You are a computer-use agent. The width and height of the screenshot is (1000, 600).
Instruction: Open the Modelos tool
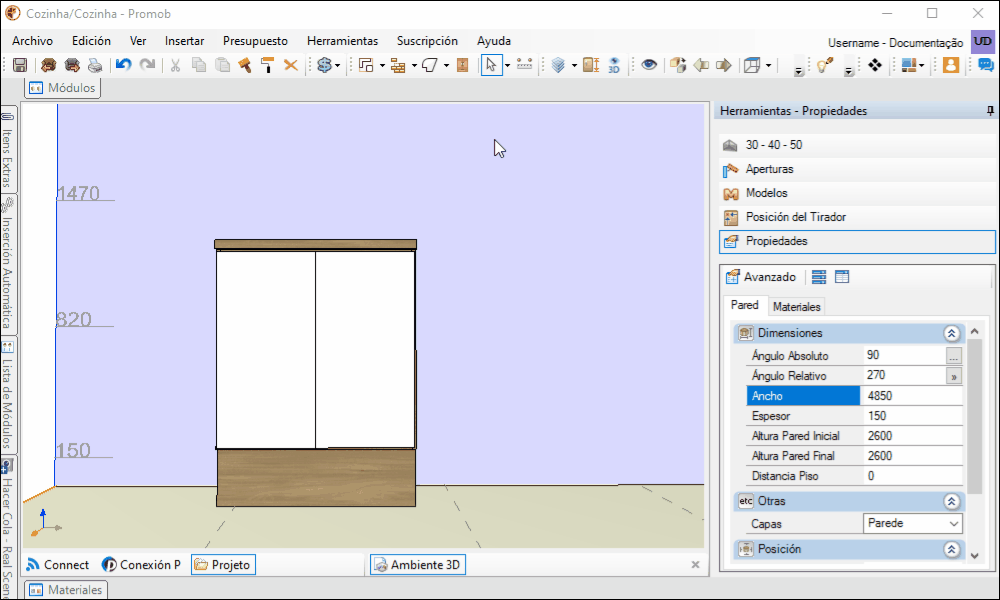point(857,193)
